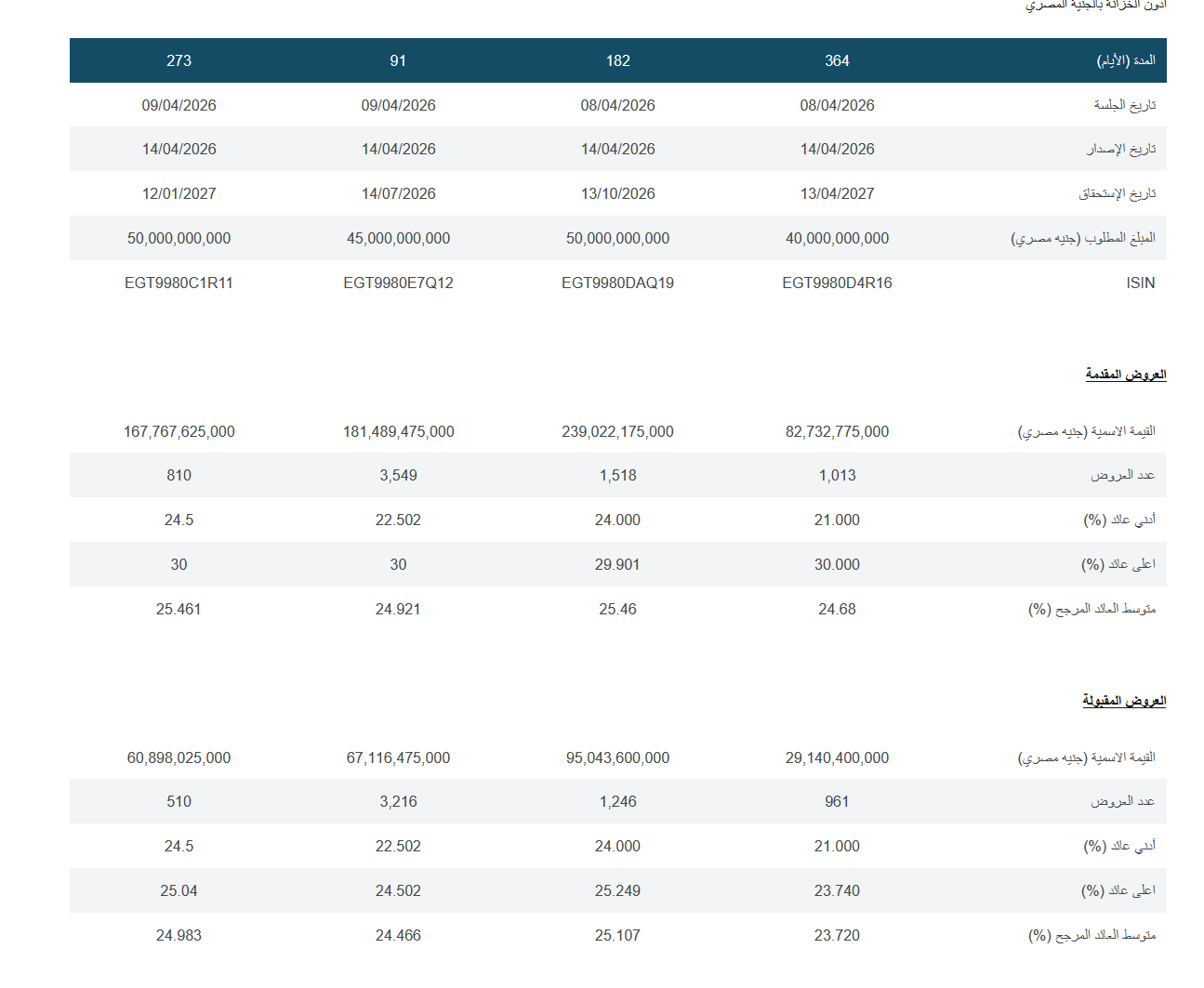
Task: Select the accepted highest yield 23.740
Action: 837,890
